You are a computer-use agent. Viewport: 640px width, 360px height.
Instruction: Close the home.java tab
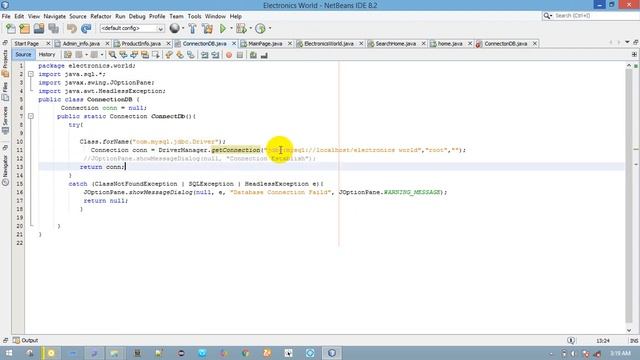pyautogui.click(x=470, y=43)
